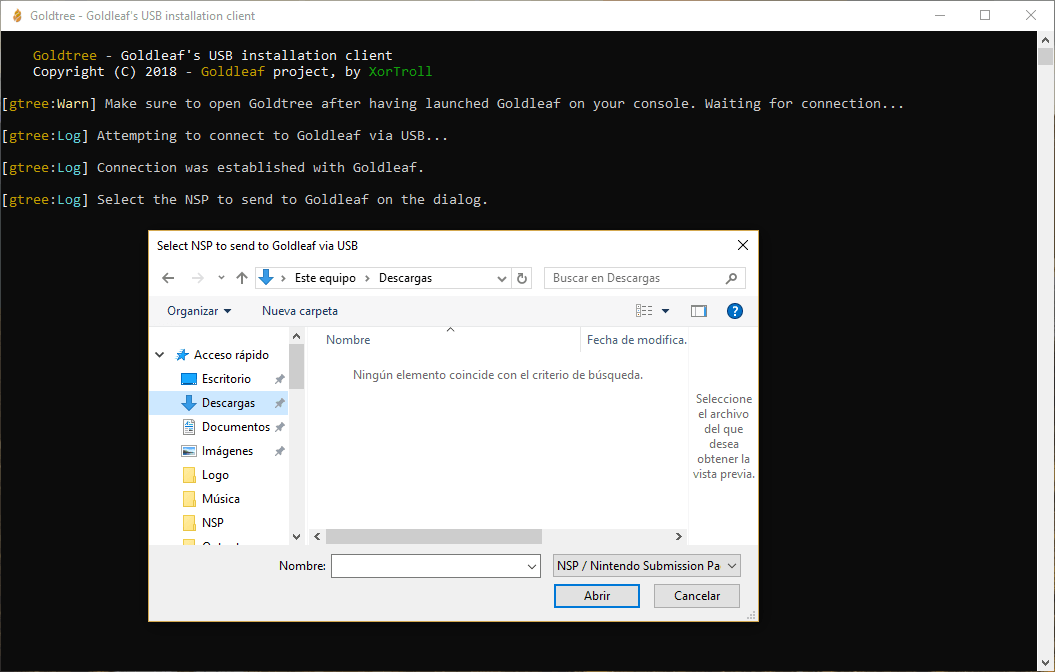Screen dimensions: 1055x672
Task: Toggle the preview pane icon
Action: pos(698,311)
